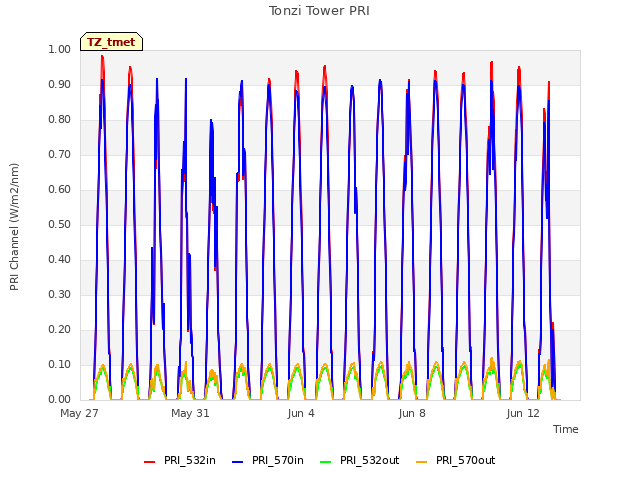Click the 0.40 y-axis tick label
Screen dimensions: 640x480
(x=60, y=260)
